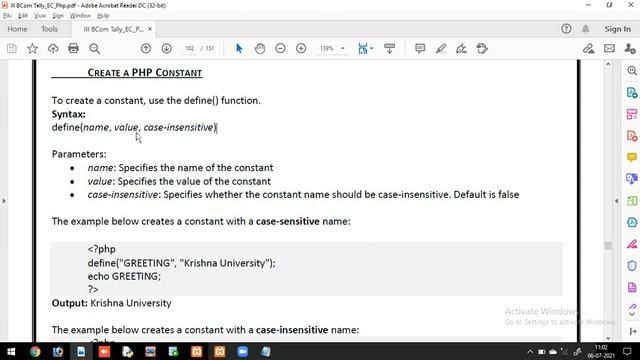Click the Save file icon
The width and height of the screenshot is (640, 360).
12,49
